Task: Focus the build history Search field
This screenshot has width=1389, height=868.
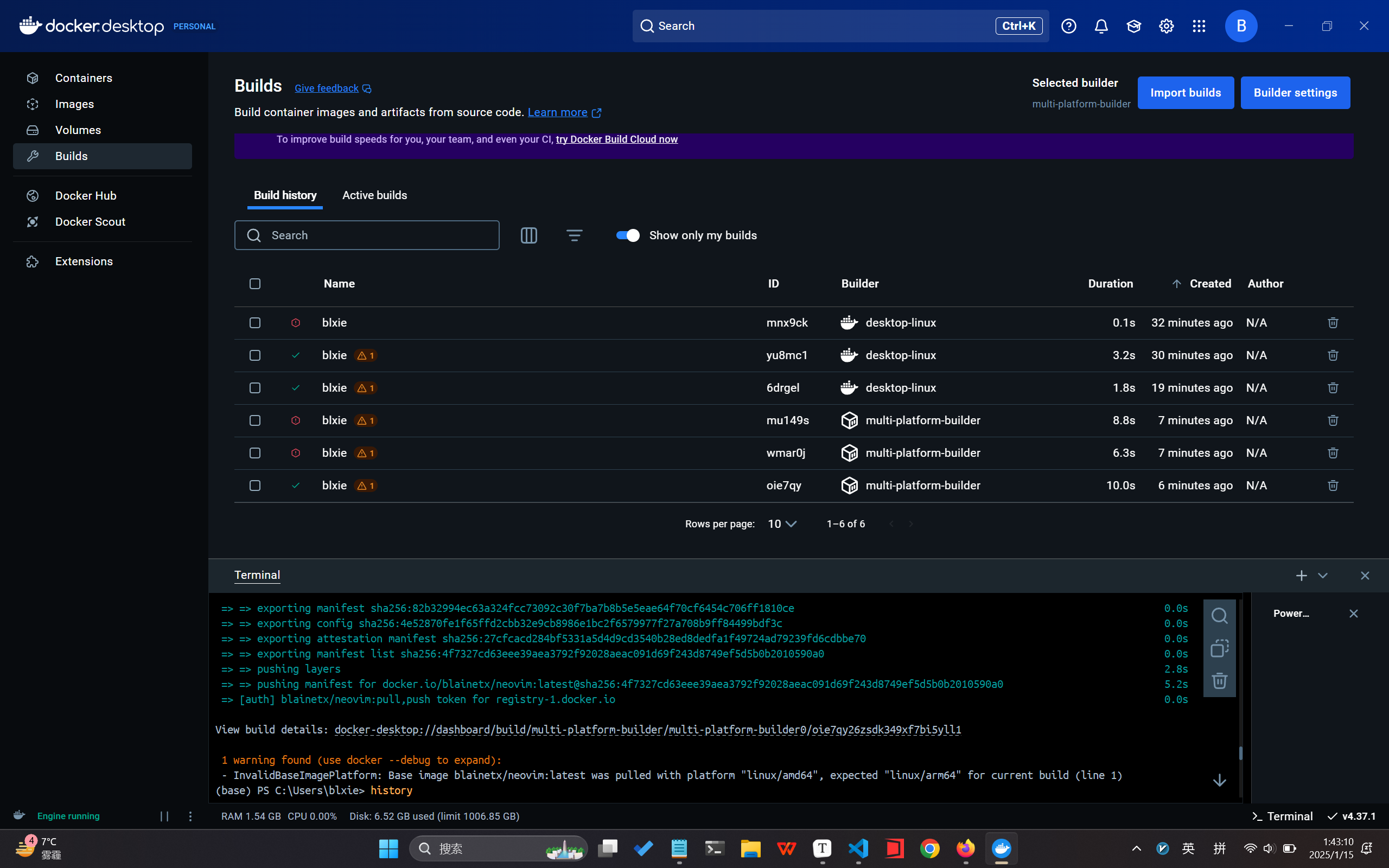Action: point(367,235)
